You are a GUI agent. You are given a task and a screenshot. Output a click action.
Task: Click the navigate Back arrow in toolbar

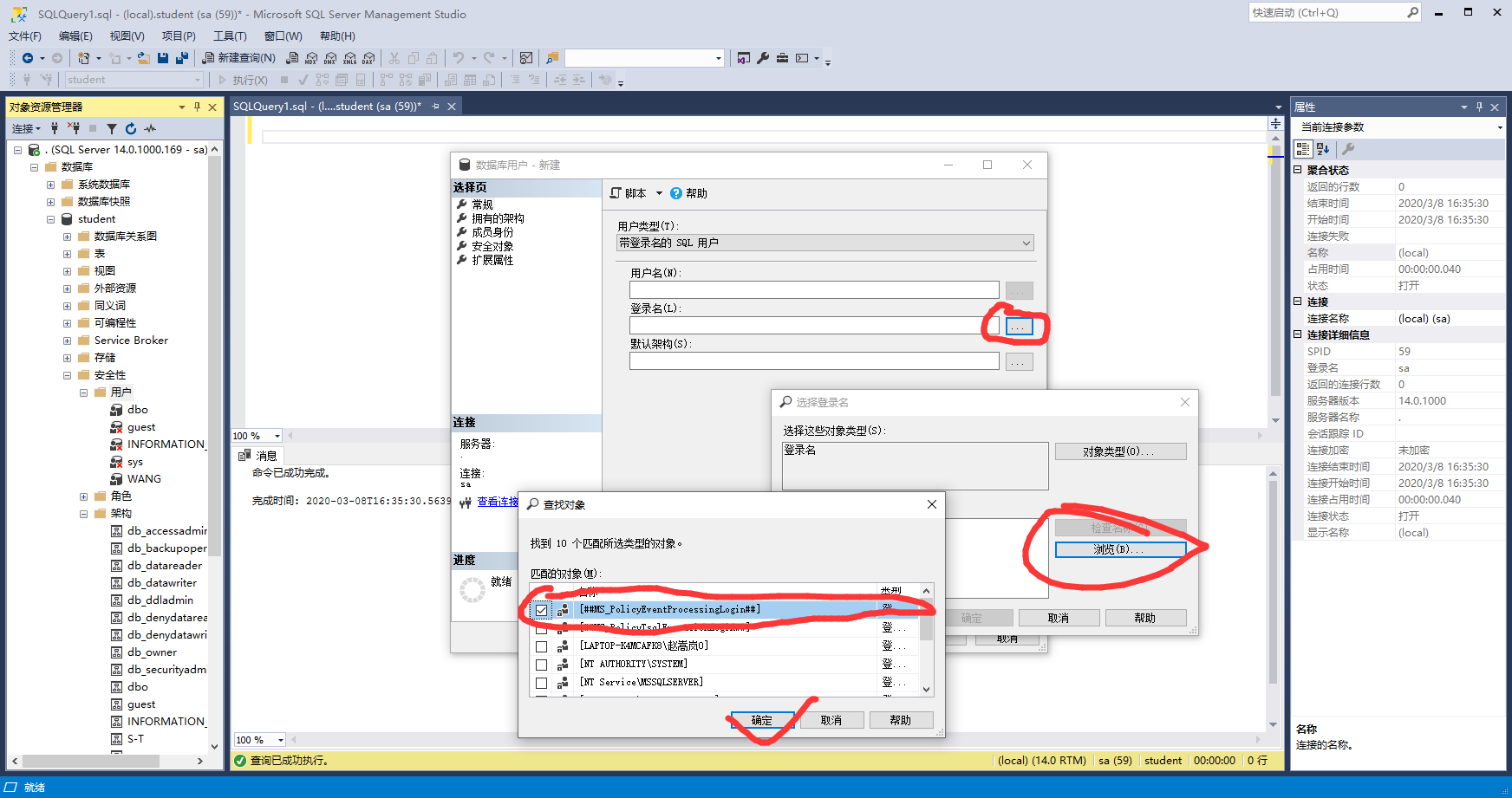28,58
